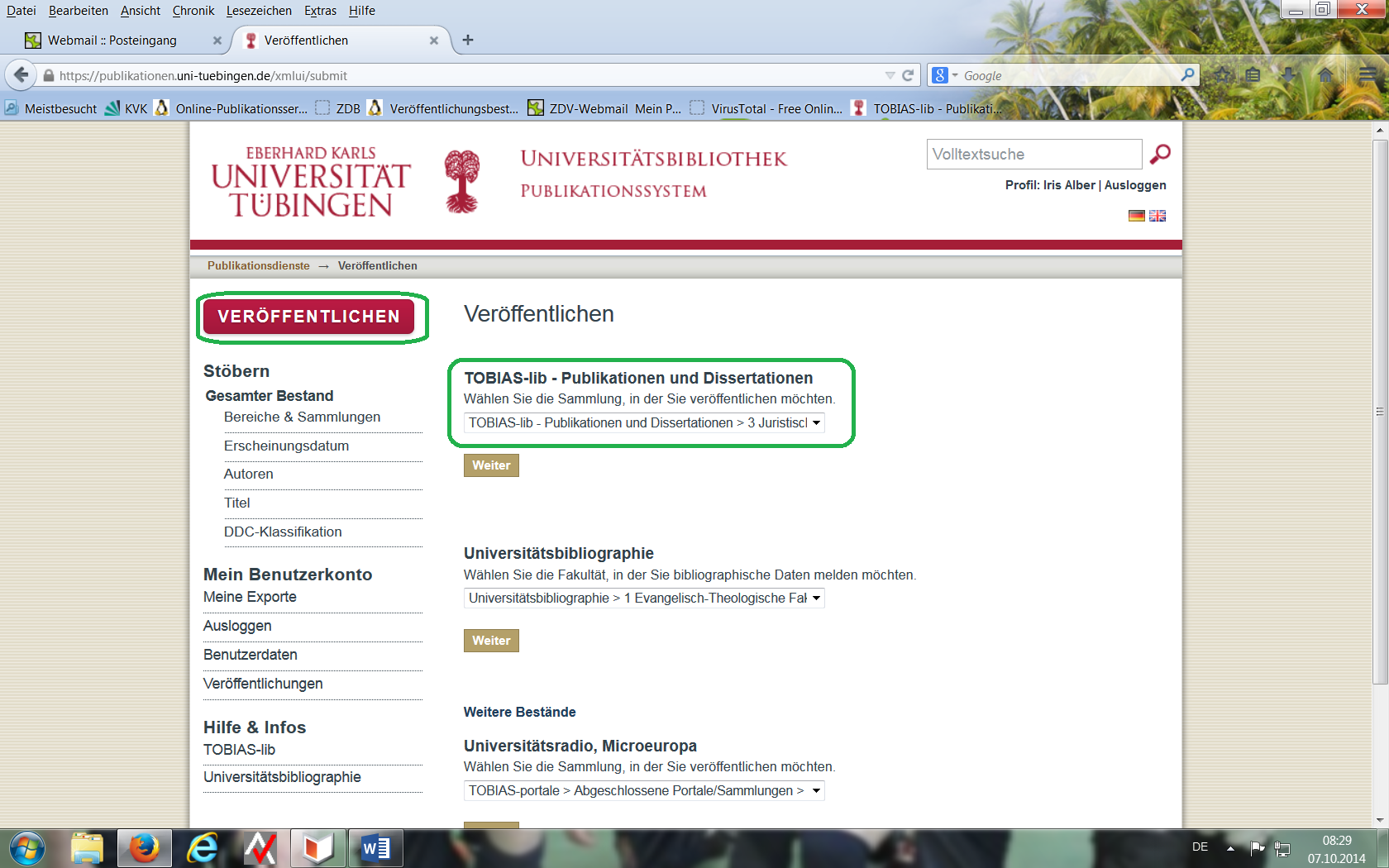
Task: Open the Bearbeiten menu
Action: coord(78,11)
